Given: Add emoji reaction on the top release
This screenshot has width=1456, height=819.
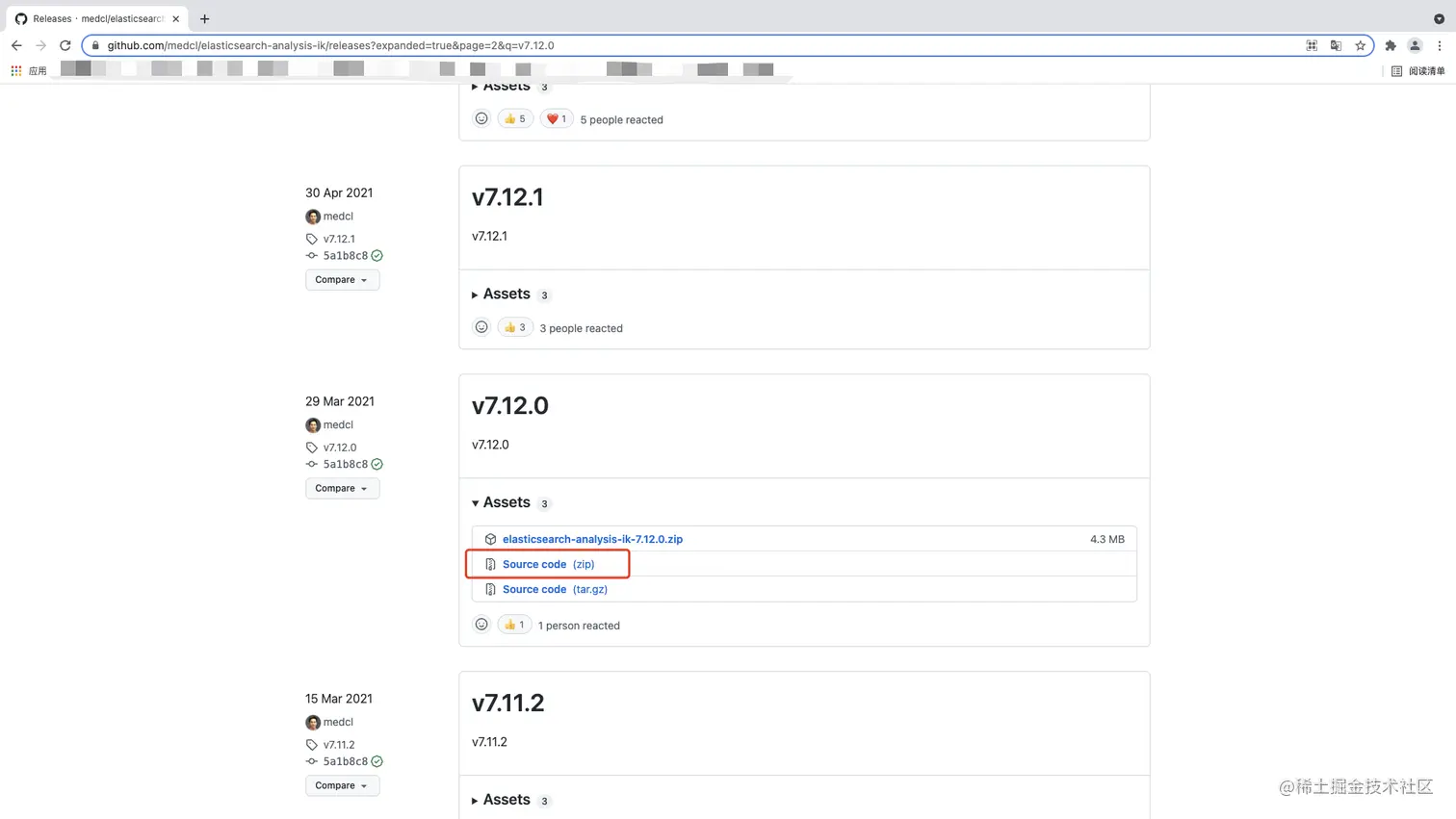Looking at the screenshot, I should point(481,118).
